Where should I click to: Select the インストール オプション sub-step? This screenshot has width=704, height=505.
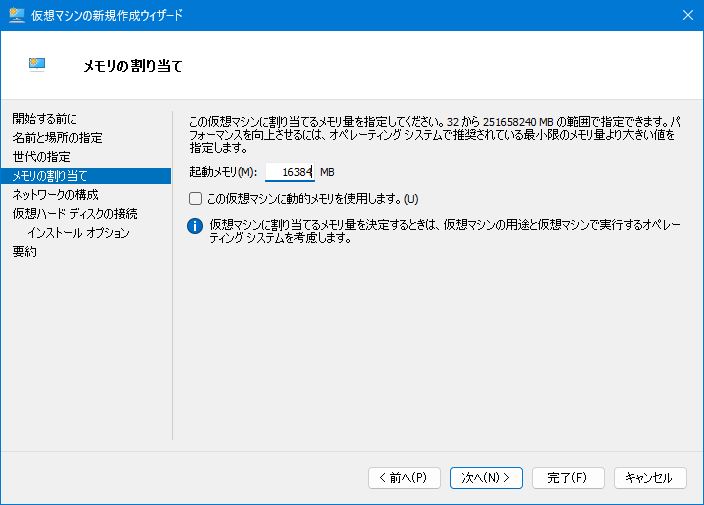point(79,233)
